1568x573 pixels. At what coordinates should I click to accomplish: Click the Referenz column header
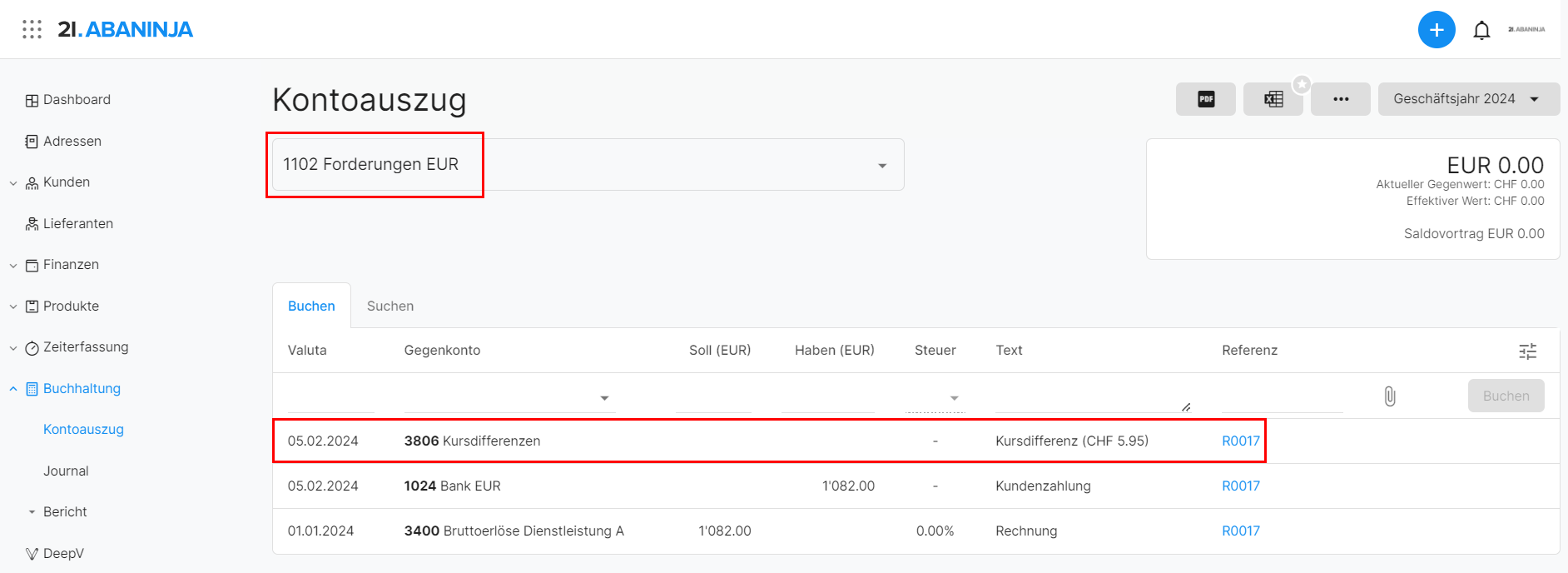1249,350
